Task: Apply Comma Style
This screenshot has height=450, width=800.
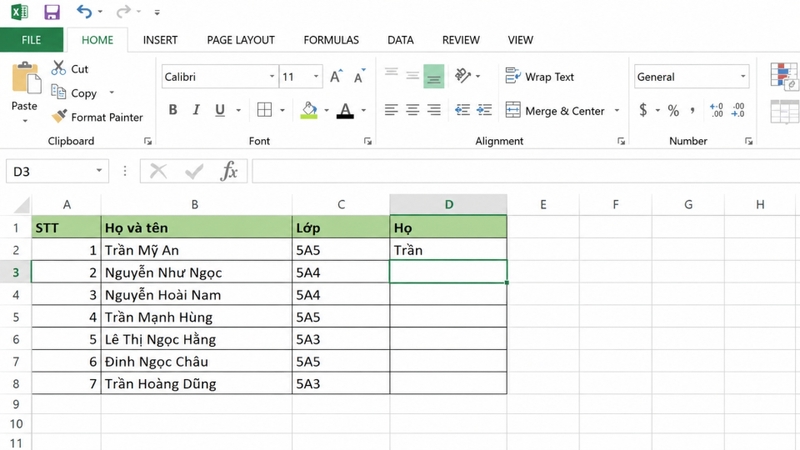Action: point(692,110)
